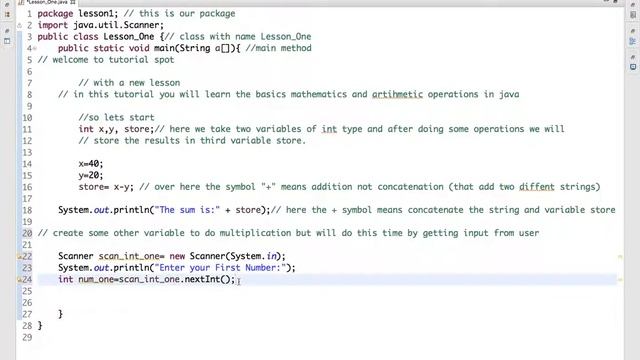Click the string "The sum is:" on line 18
The width and height of the screenshot is (640, 360).
[x=187, y=210]
